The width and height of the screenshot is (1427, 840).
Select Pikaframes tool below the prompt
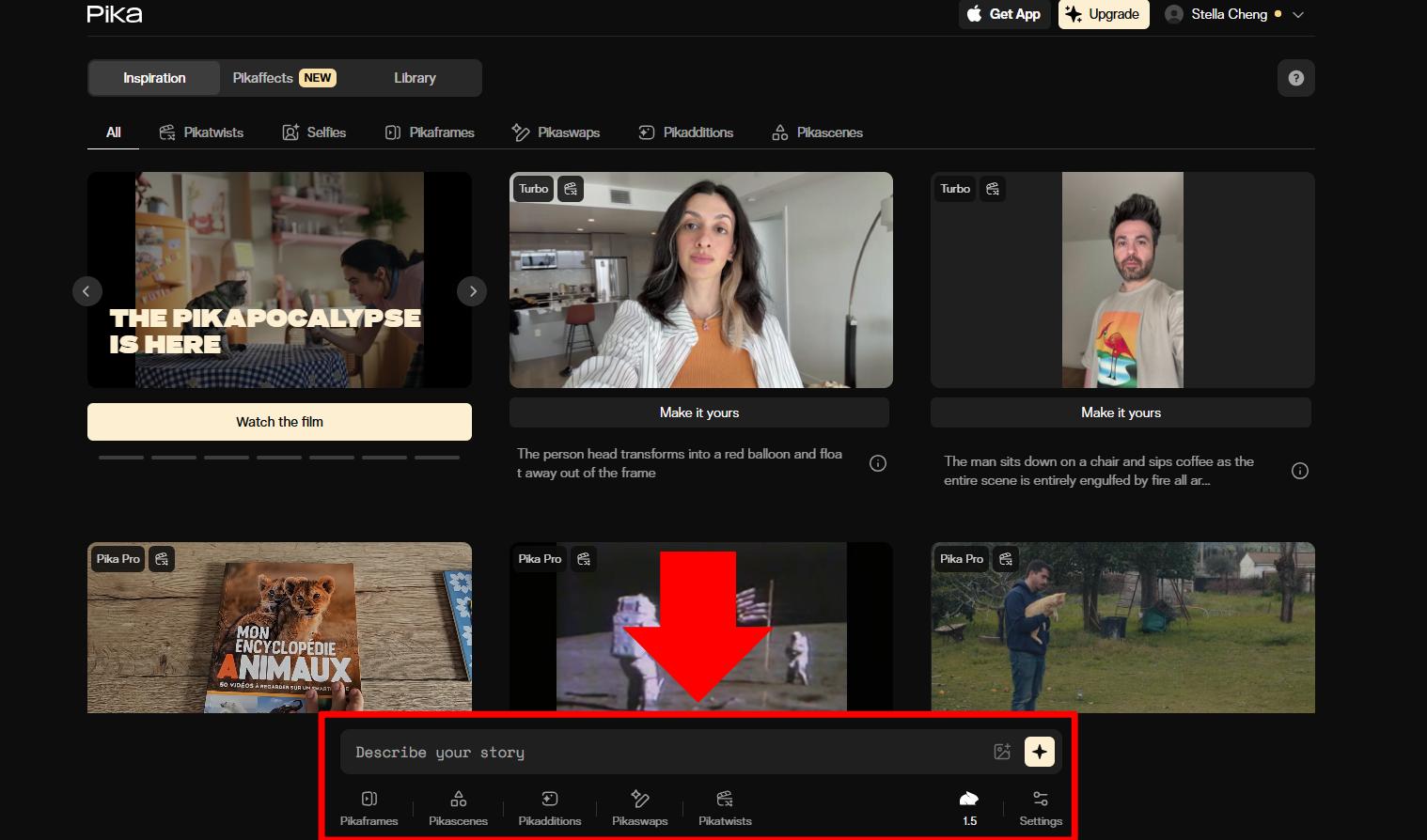369,808
